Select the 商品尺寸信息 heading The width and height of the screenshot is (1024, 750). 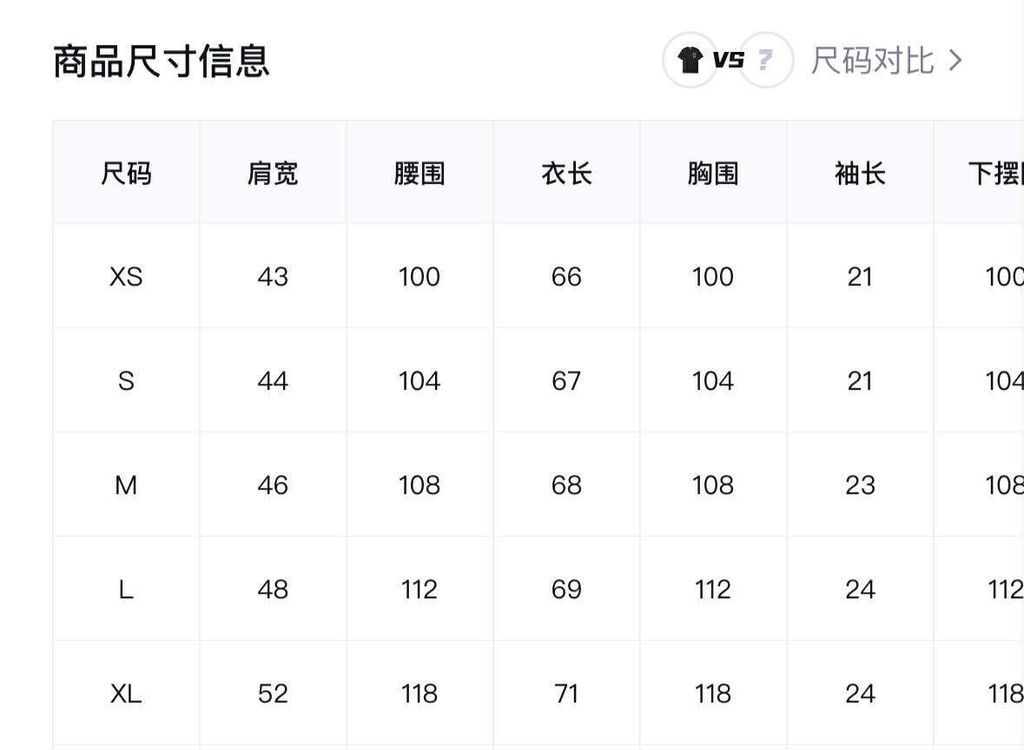161,61
